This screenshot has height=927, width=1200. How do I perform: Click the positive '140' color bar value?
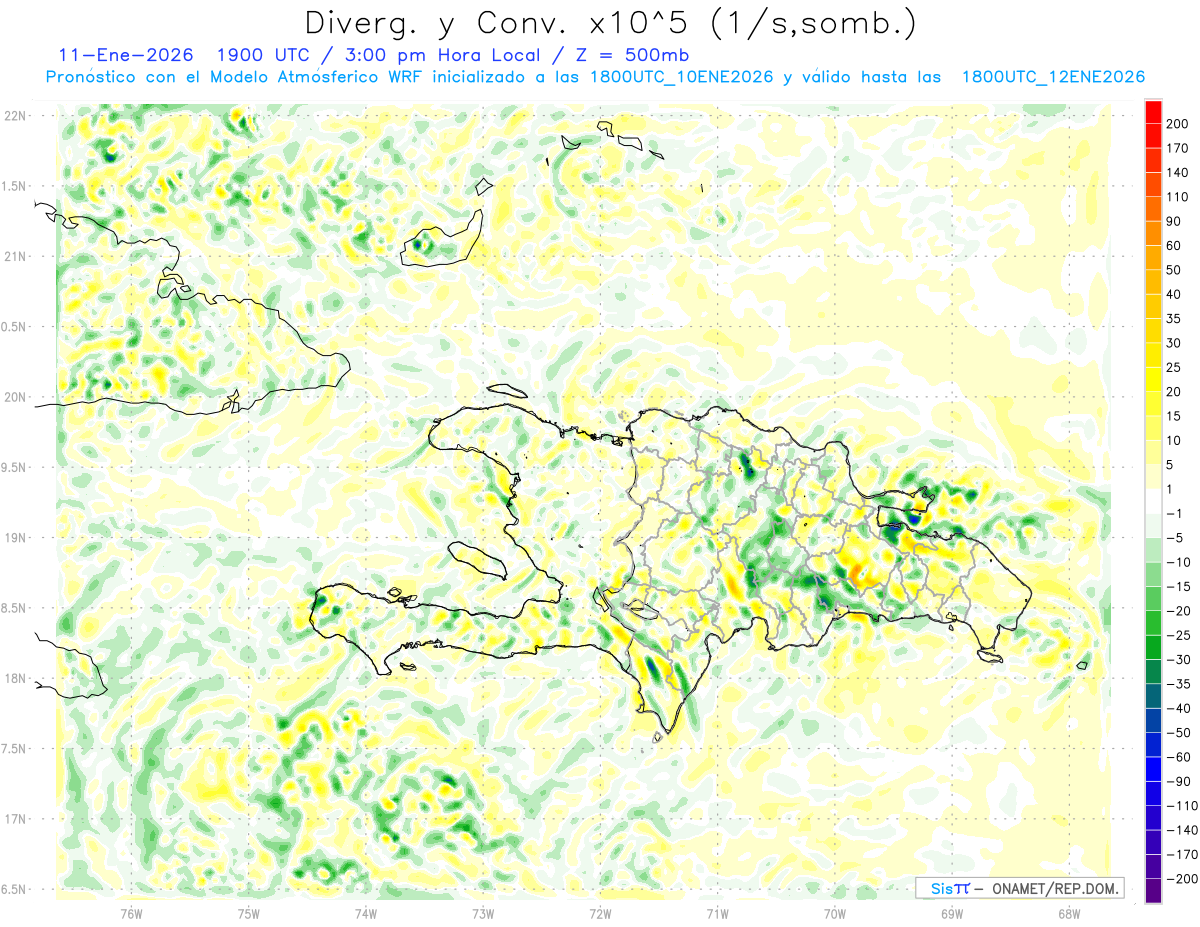[x=1178, y=172]
